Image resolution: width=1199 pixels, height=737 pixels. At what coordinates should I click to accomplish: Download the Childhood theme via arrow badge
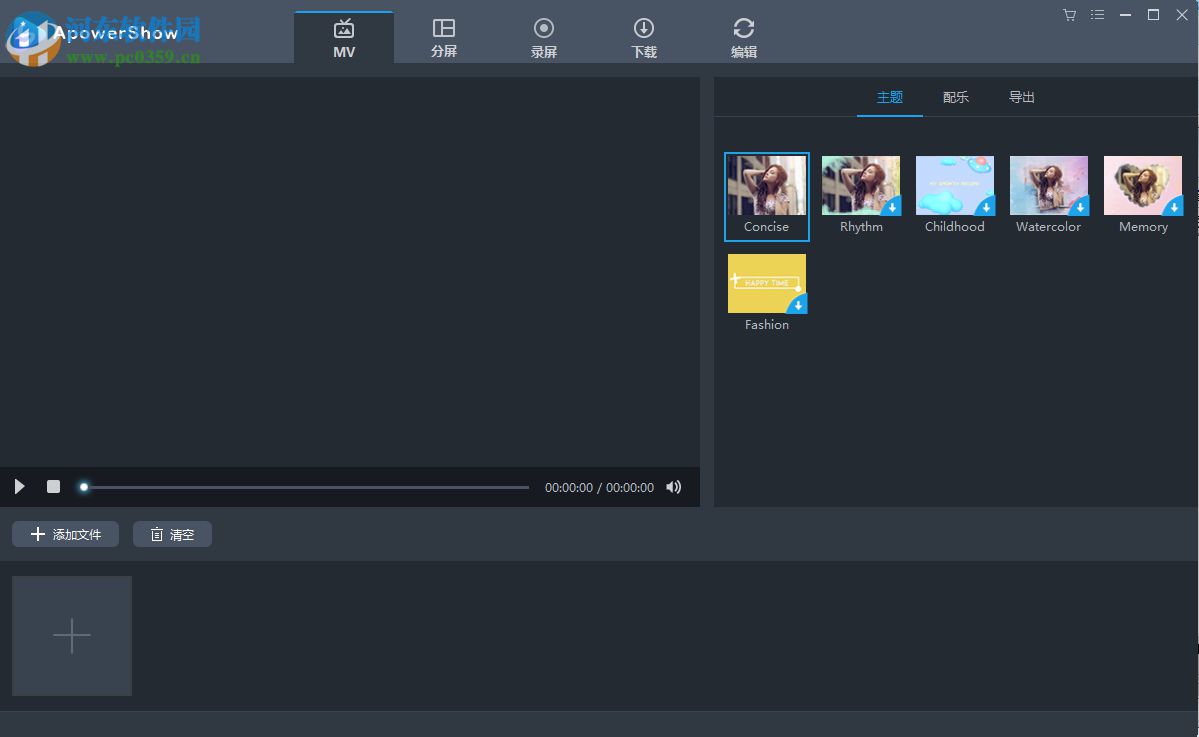click(x=986, y=207)
